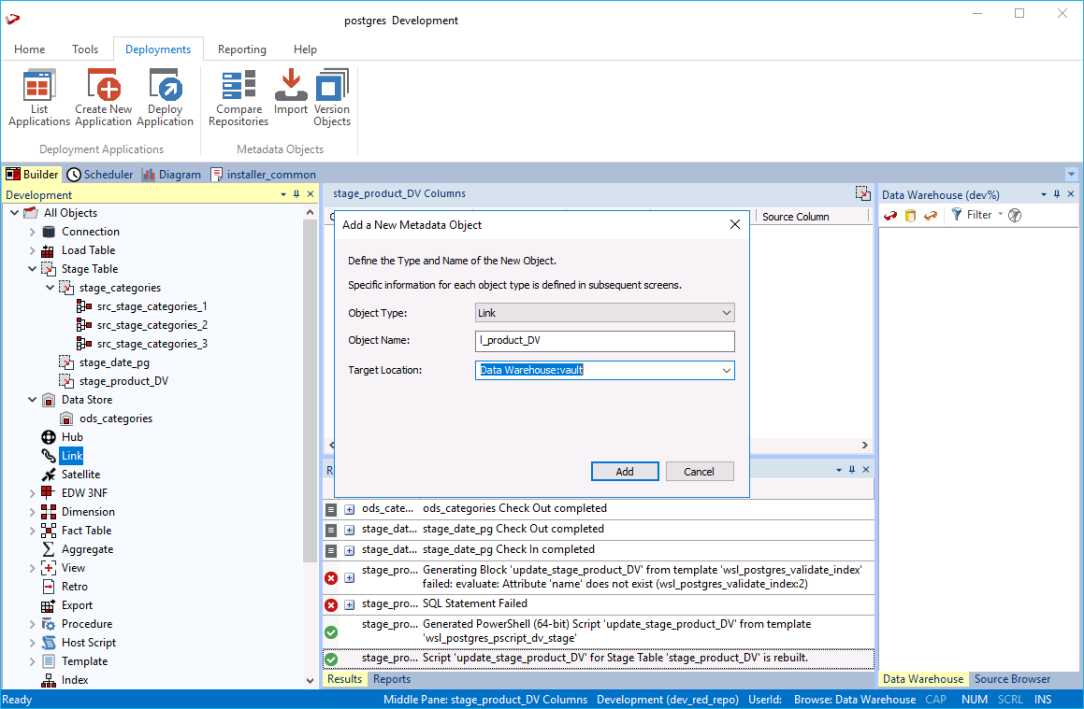1084x709 pixels.
Task: Expand the failed Generating Block result row
Action: 350,578
